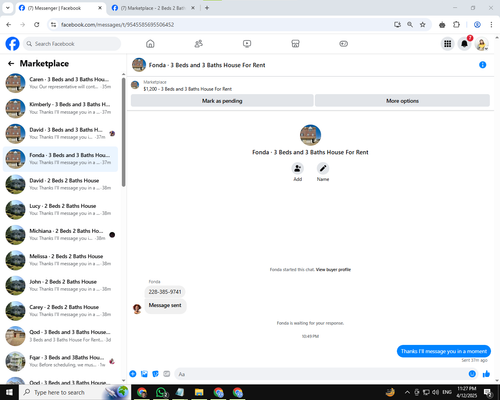This screenshot has width=500, height=400.
Task: Add people to the Fonda chat
Action: click(297, 168)
